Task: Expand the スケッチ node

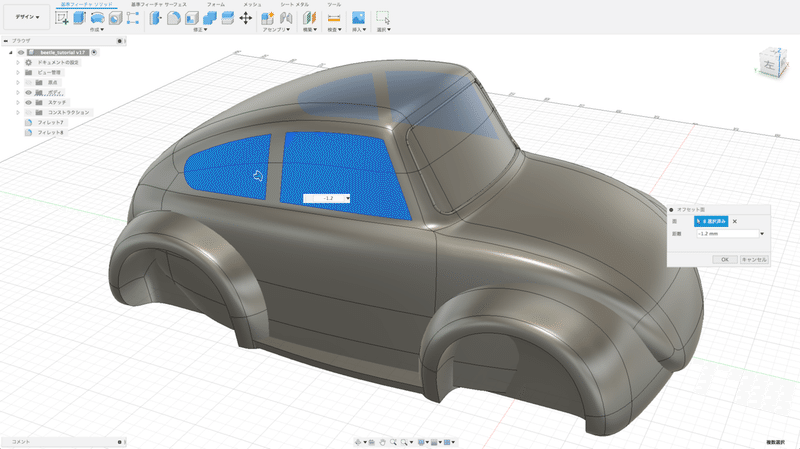Action: click(x=18, y=103)
